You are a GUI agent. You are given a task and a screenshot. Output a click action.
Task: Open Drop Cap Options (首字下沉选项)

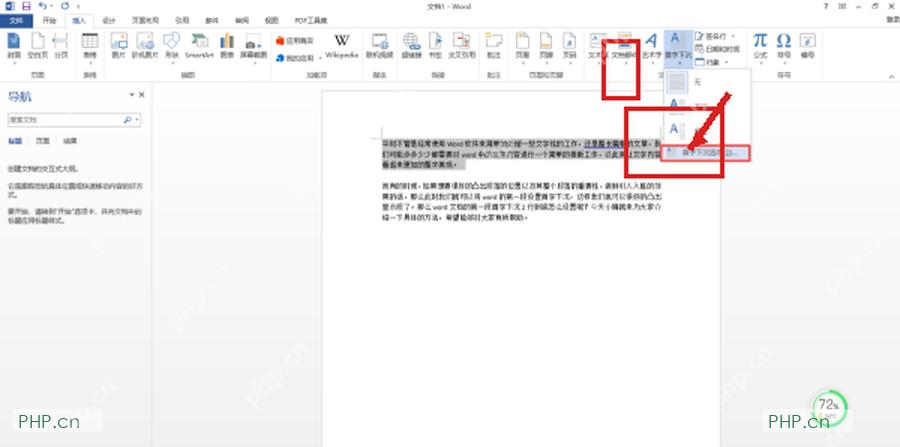point(705,153)
